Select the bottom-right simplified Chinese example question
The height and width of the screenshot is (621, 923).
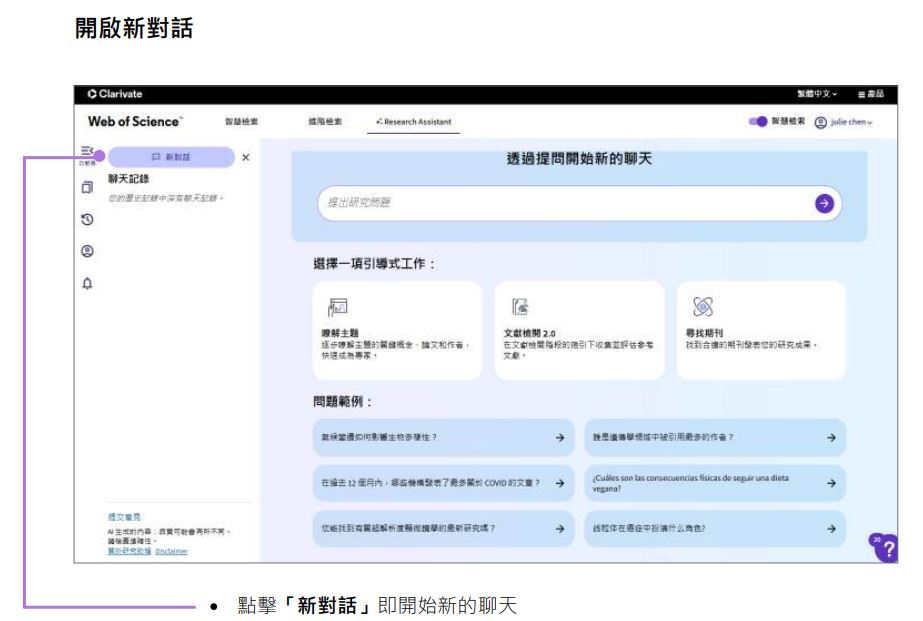[x=715, y=529]
